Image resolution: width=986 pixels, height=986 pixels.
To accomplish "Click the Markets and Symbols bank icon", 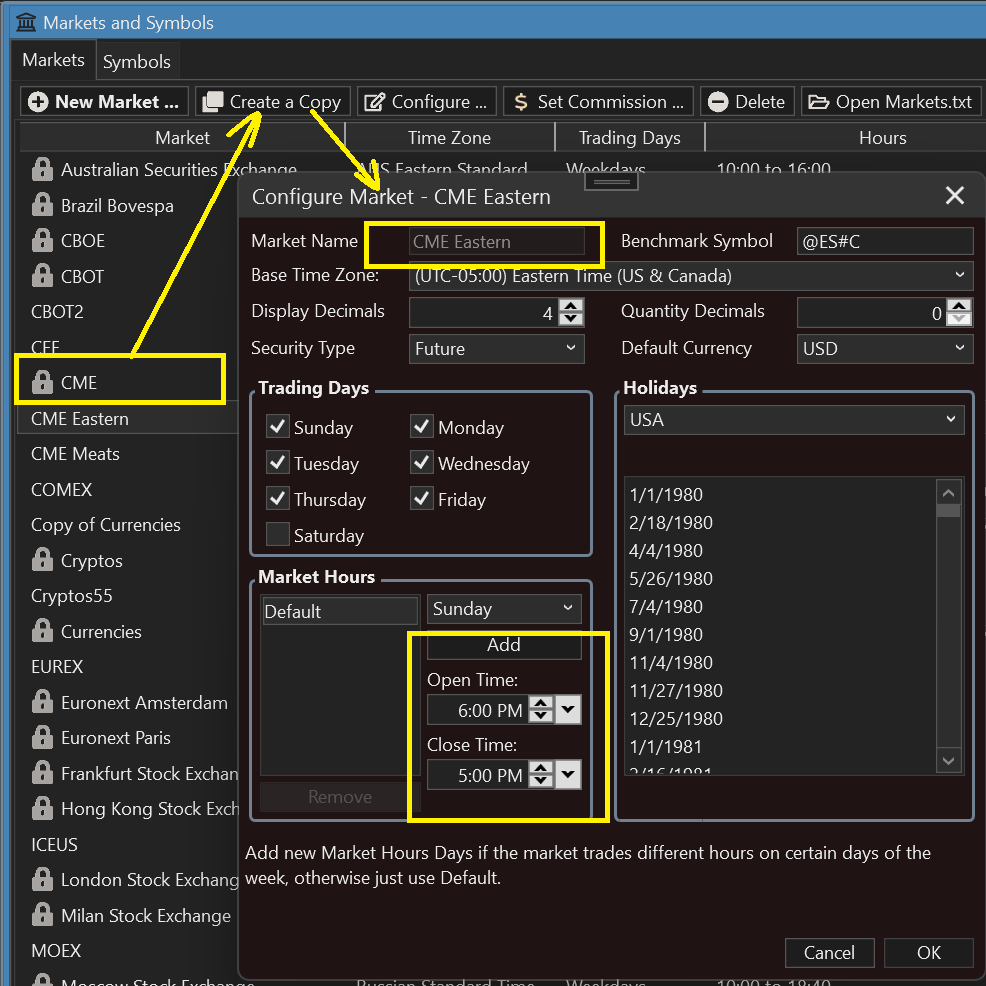I will pos(26,23).
